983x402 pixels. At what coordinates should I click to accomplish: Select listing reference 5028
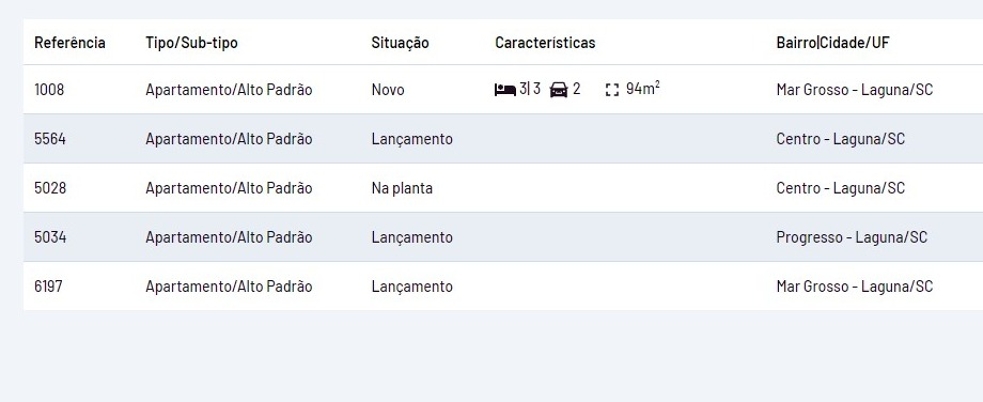[x=50, y=188]
